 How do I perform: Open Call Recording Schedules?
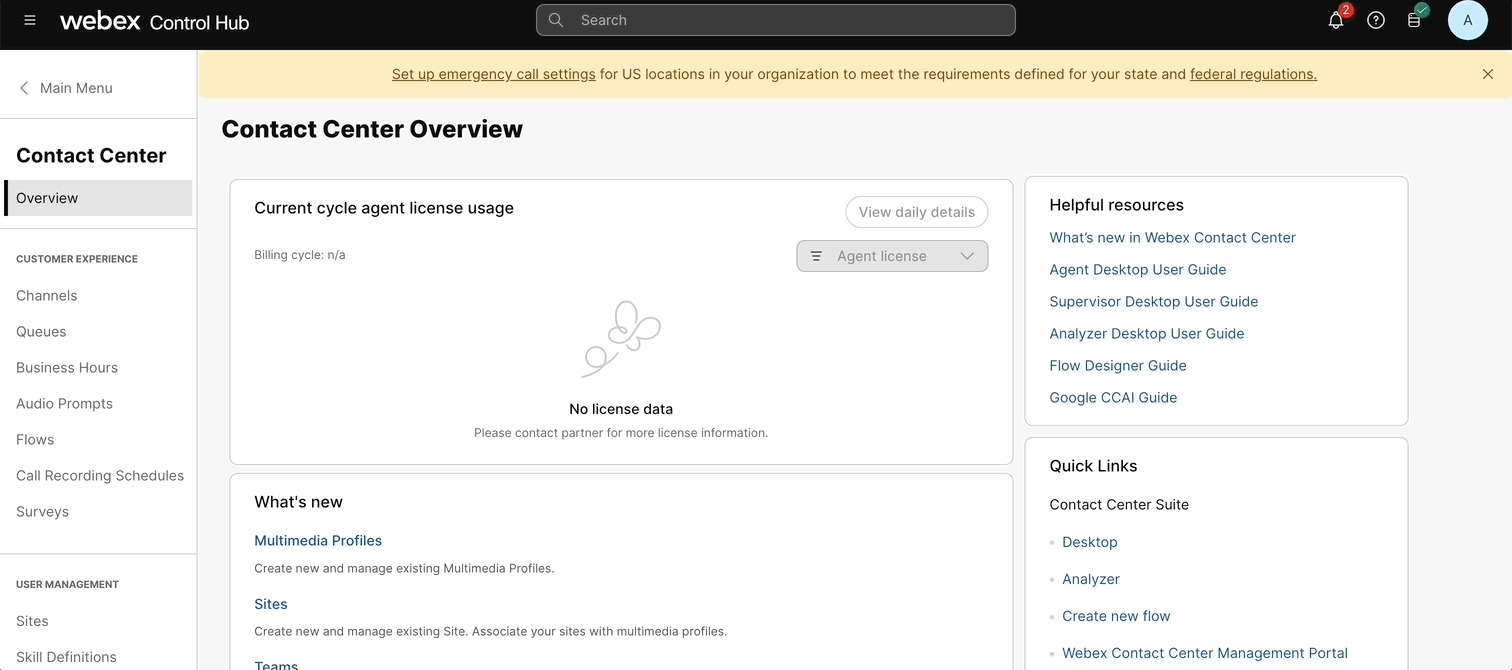click(100, 476)
